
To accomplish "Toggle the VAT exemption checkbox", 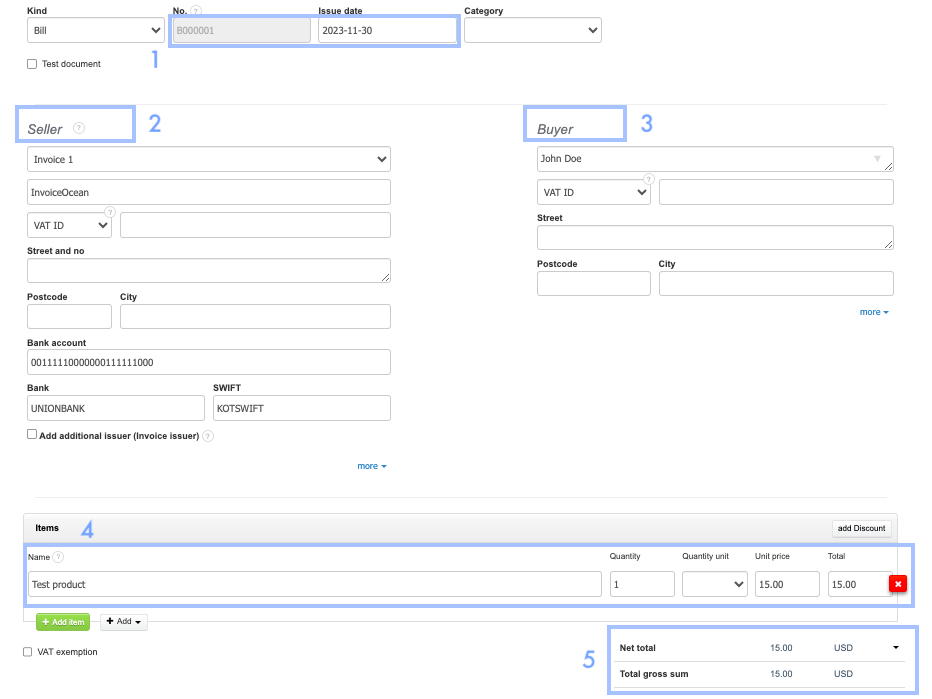I will (28, 652).
